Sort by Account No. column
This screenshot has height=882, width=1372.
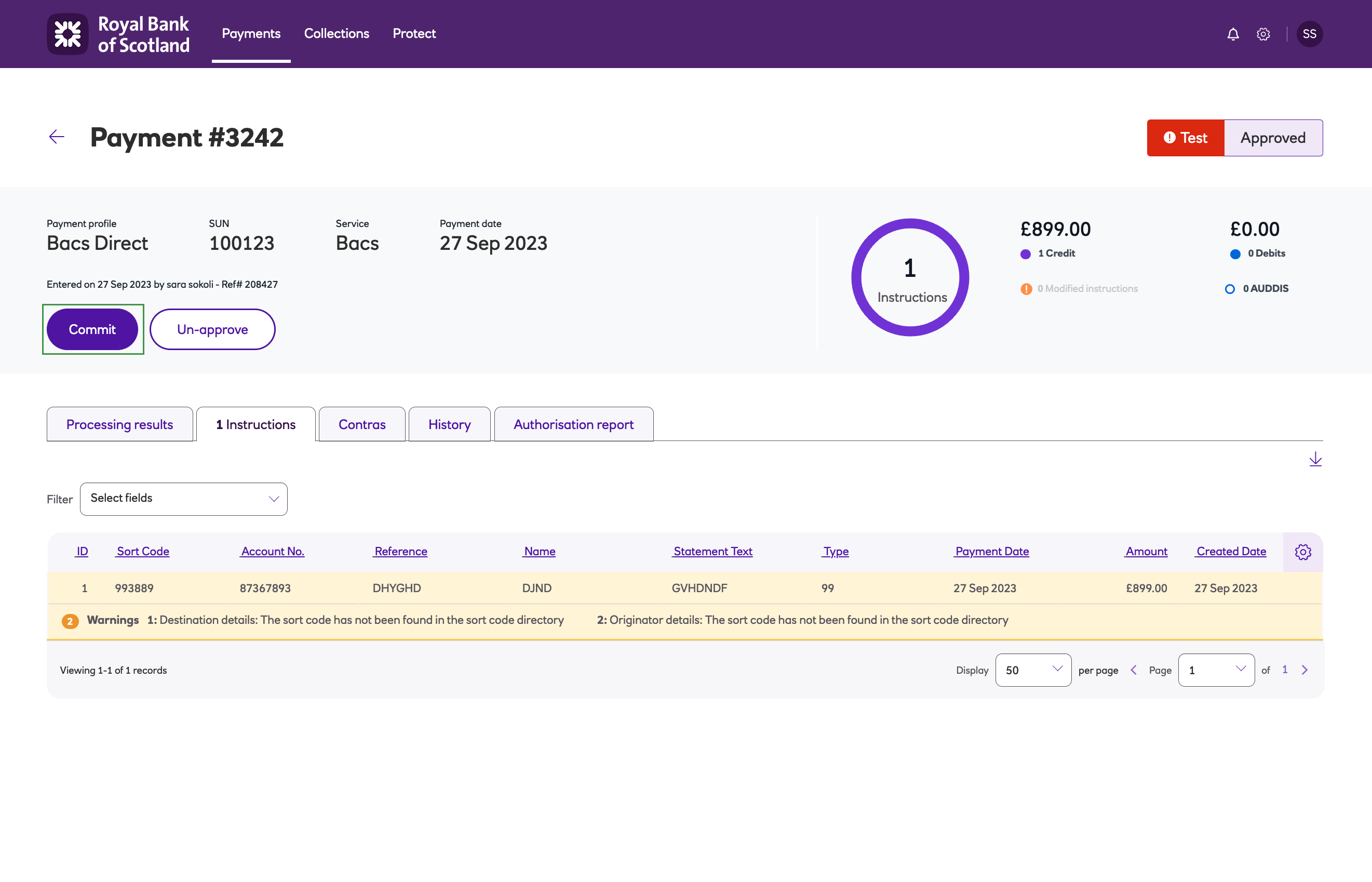[x=273, y=551]
